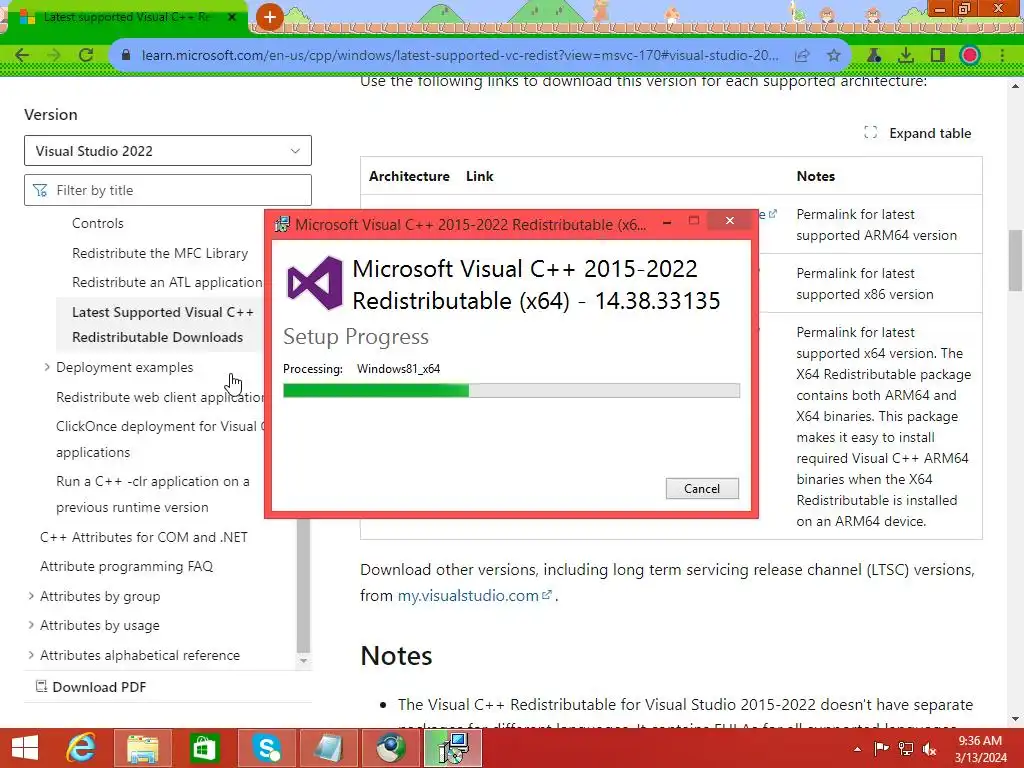Expand Attributes by usage node
1024x768 pixels.
coord(31,625)
